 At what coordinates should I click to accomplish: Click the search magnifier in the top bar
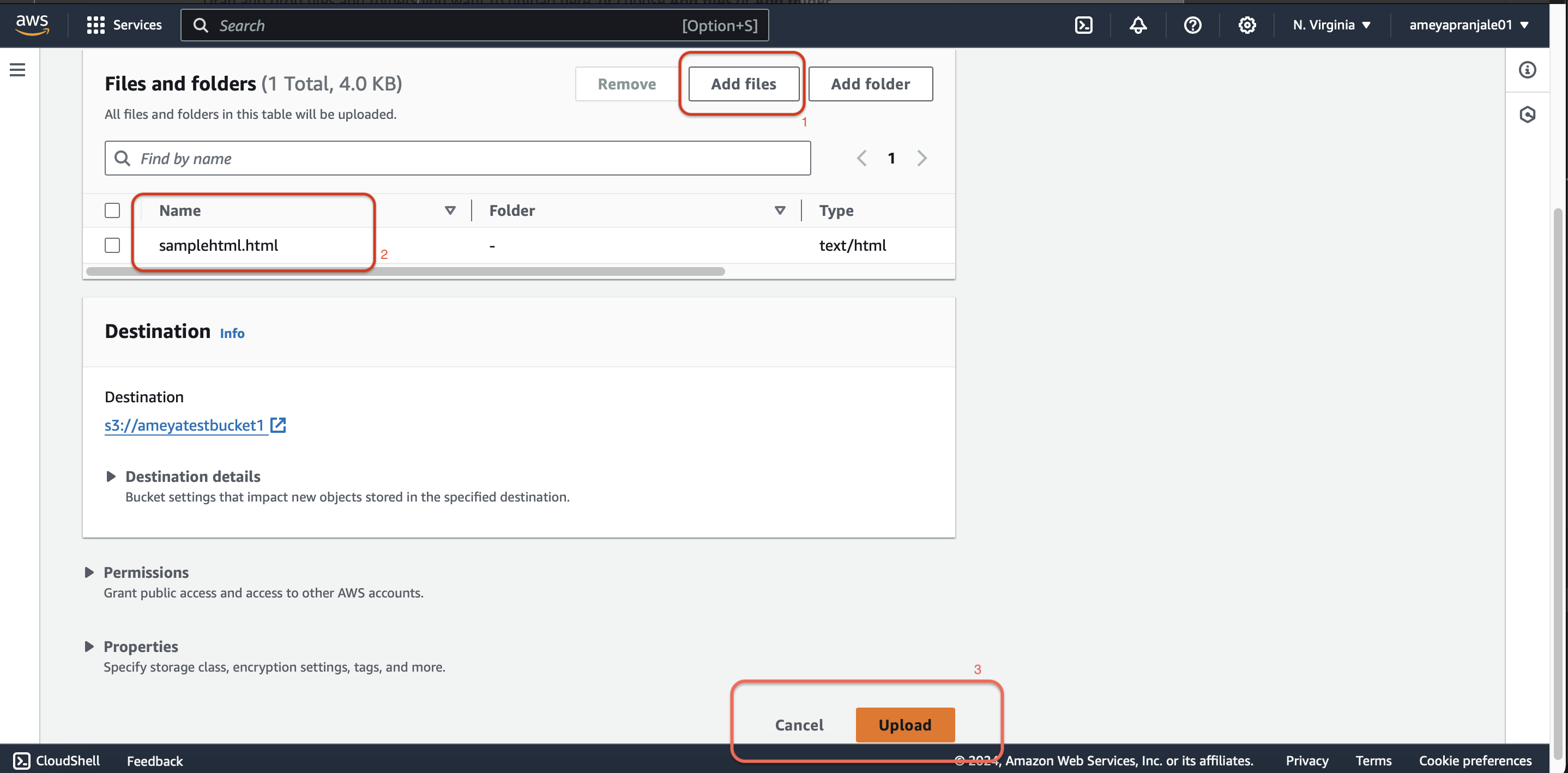[200, 25]
